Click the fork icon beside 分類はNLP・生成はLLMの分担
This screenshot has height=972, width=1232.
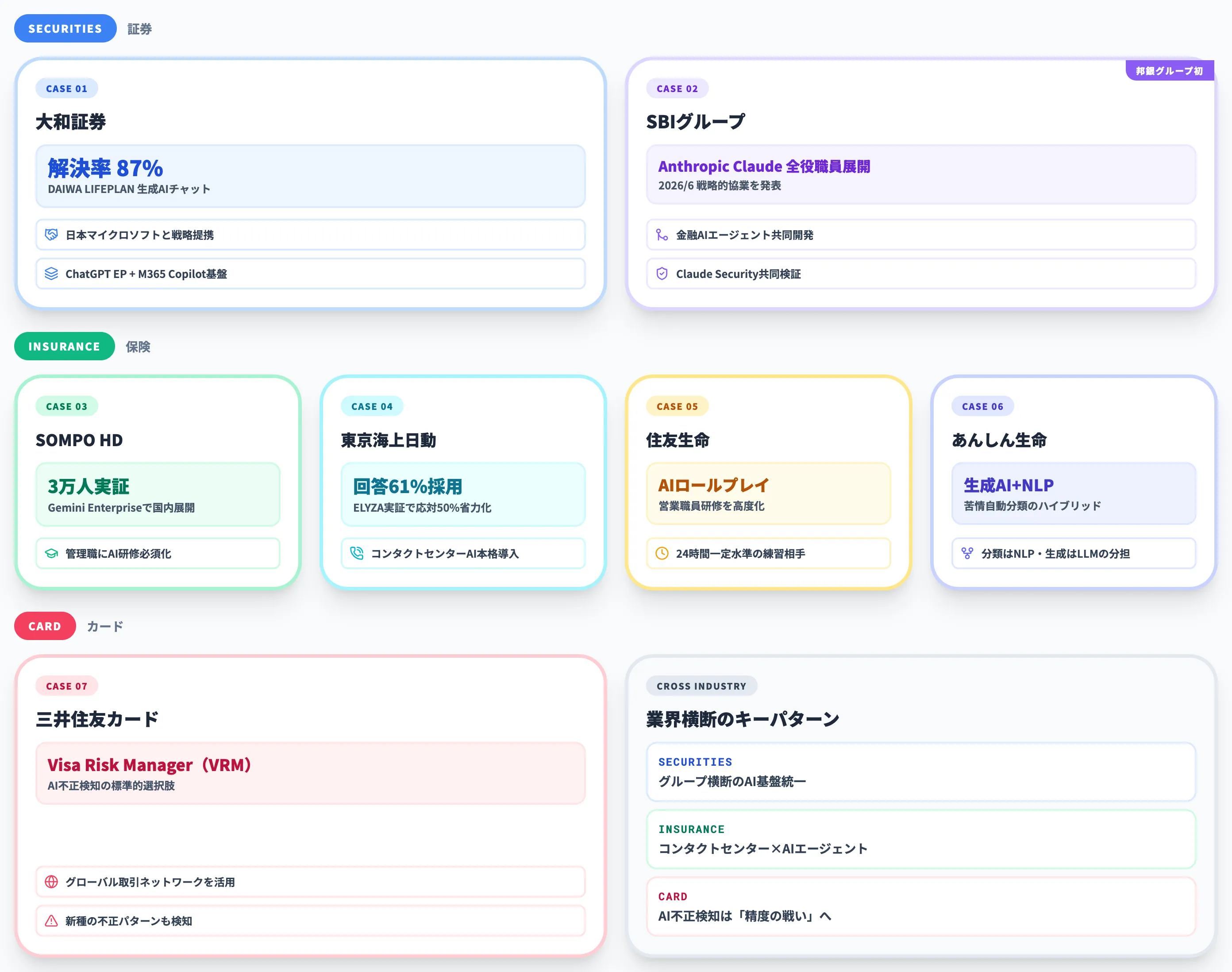(x=967, y=554)
